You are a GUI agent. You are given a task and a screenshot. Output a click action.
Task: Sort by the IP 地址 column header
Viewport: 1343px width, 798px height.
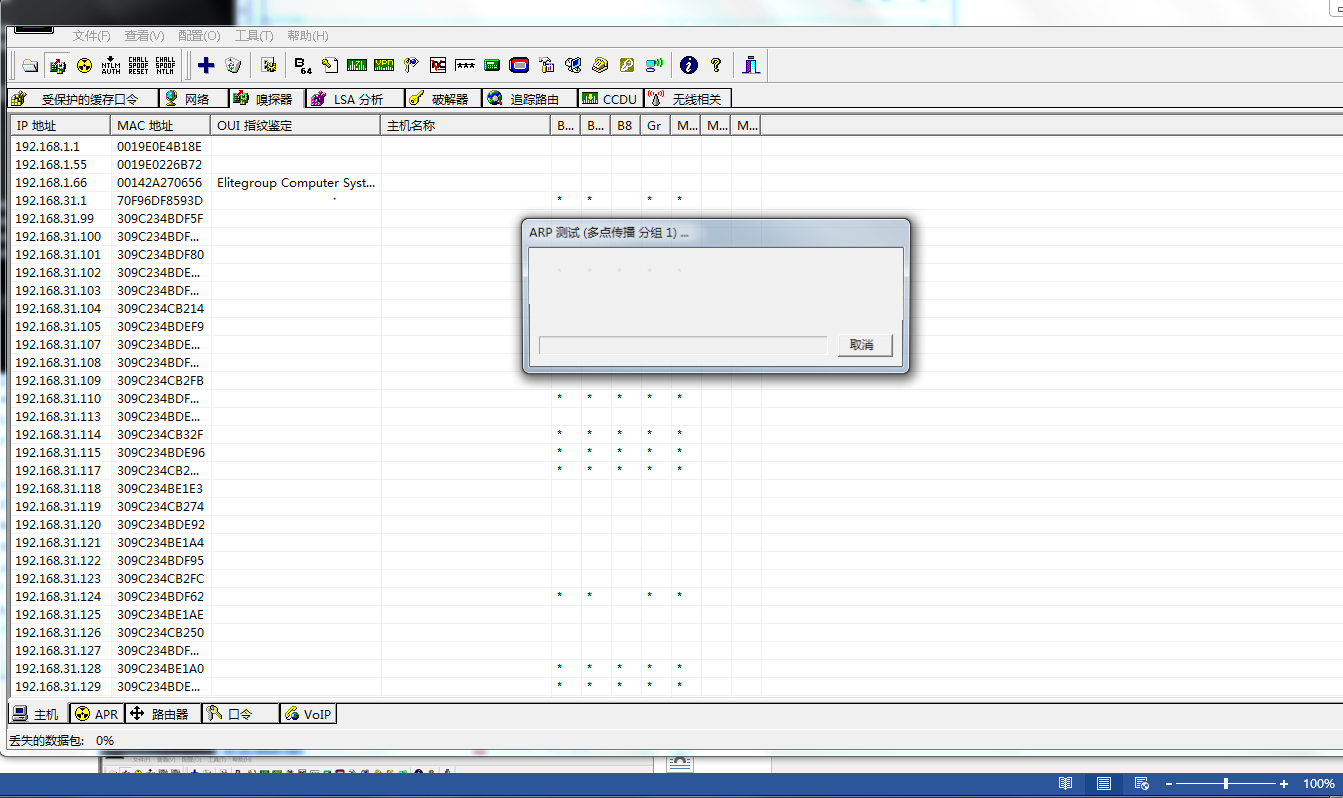tap(60, 125)
